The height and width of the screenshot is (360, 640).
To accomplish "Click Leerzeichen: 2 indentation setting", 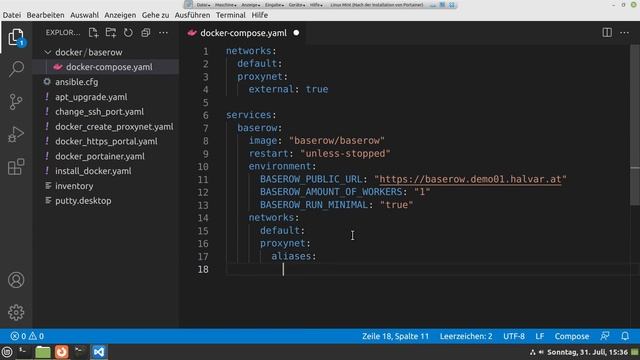I will click(x=466, y=336).
